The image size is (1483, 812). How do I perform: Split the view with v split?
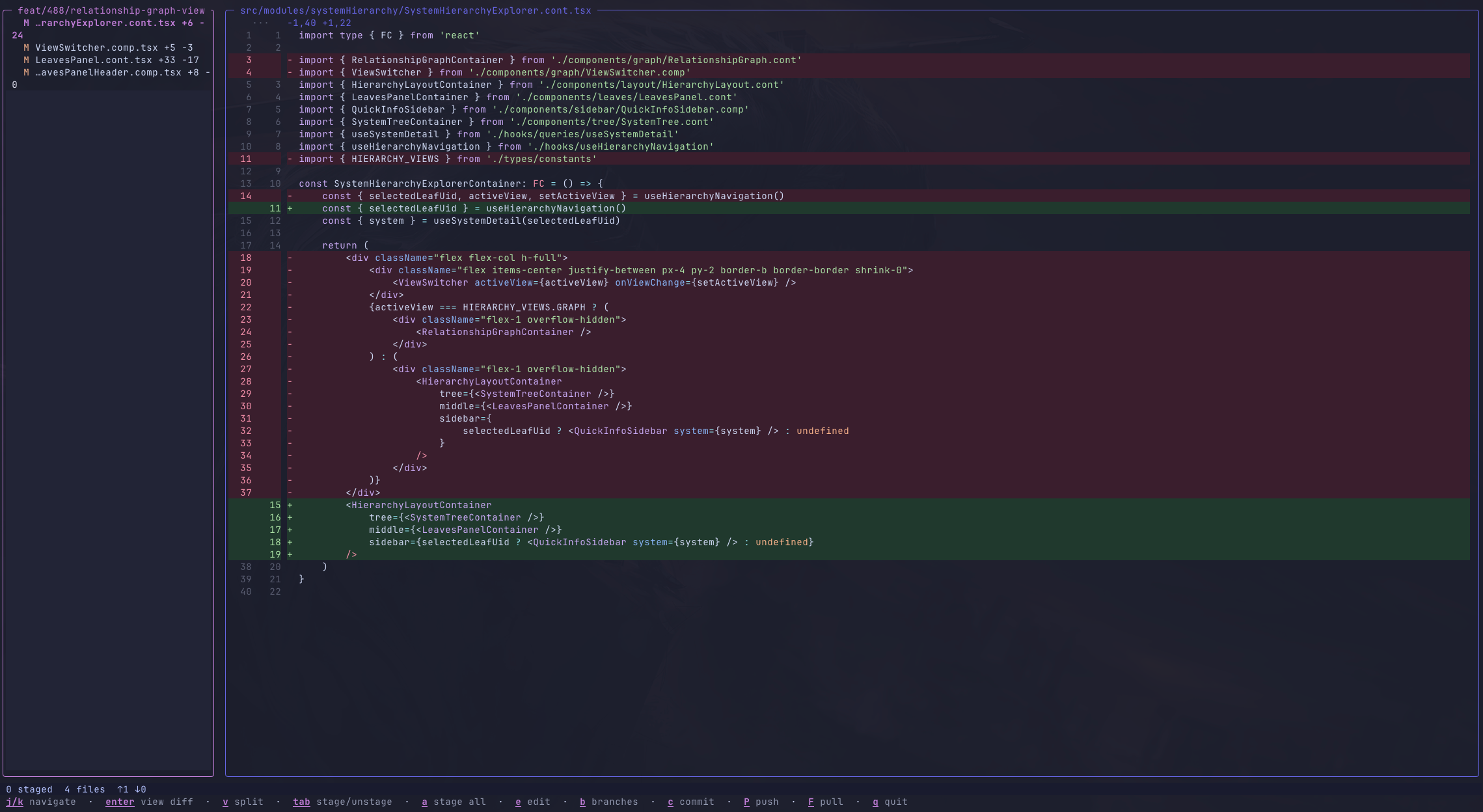click(x=242, y=802)
